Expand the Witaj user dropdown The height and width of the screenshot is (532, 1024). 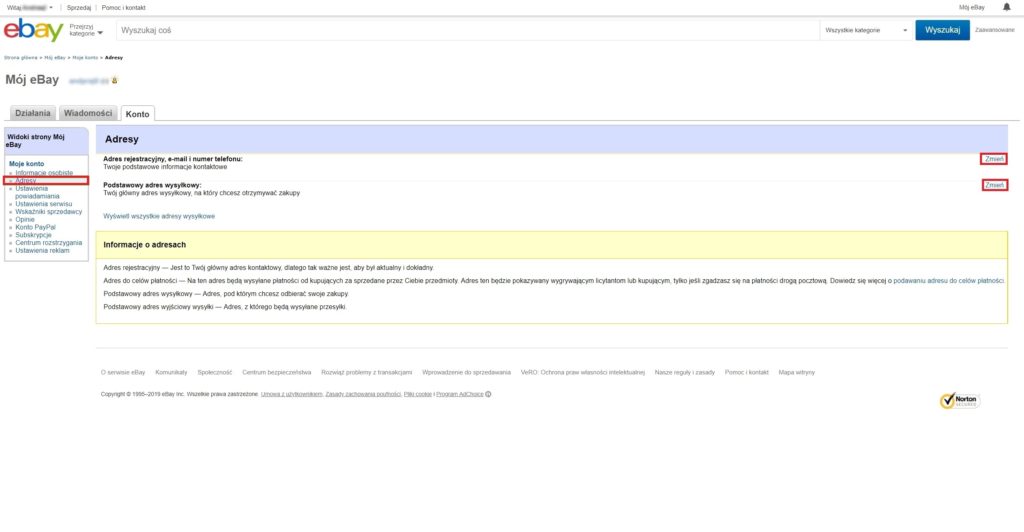tap(29, 7)
